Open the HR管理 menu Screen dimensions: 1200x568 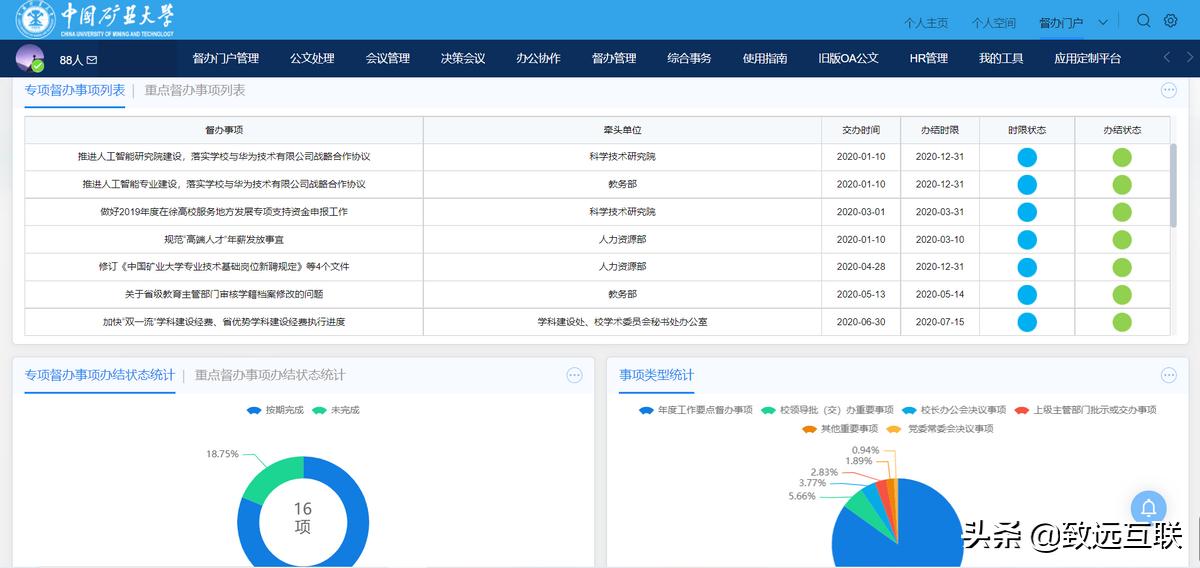tap(929, 58)
